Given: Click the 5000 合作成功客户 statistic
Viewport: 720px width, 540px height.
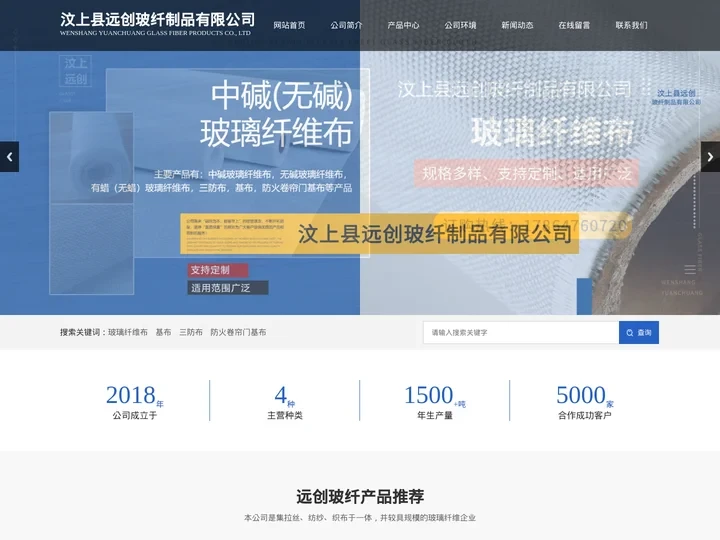Looking at the screenshot, I should [x=585, y=402].
